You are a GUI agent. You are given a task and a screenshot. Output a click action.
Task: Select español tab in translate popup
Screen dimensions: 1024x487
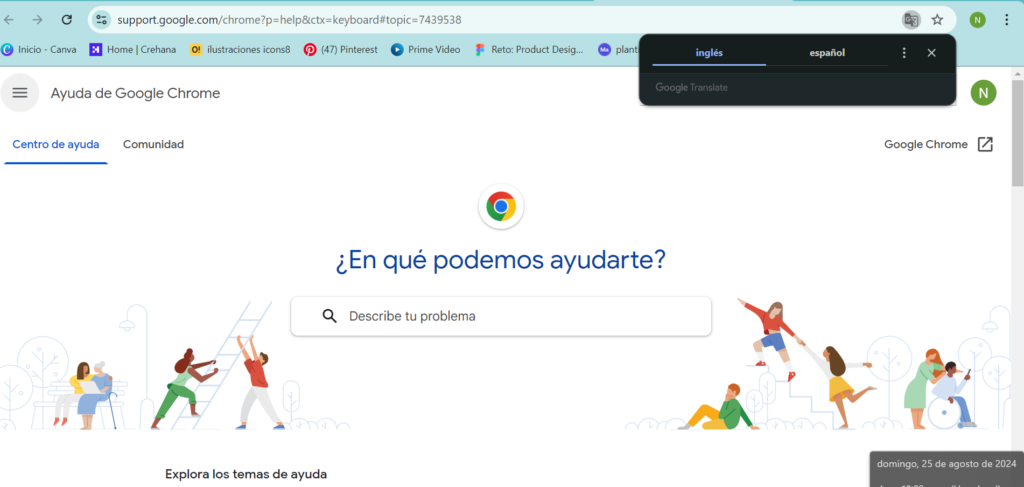click(827, 53)
